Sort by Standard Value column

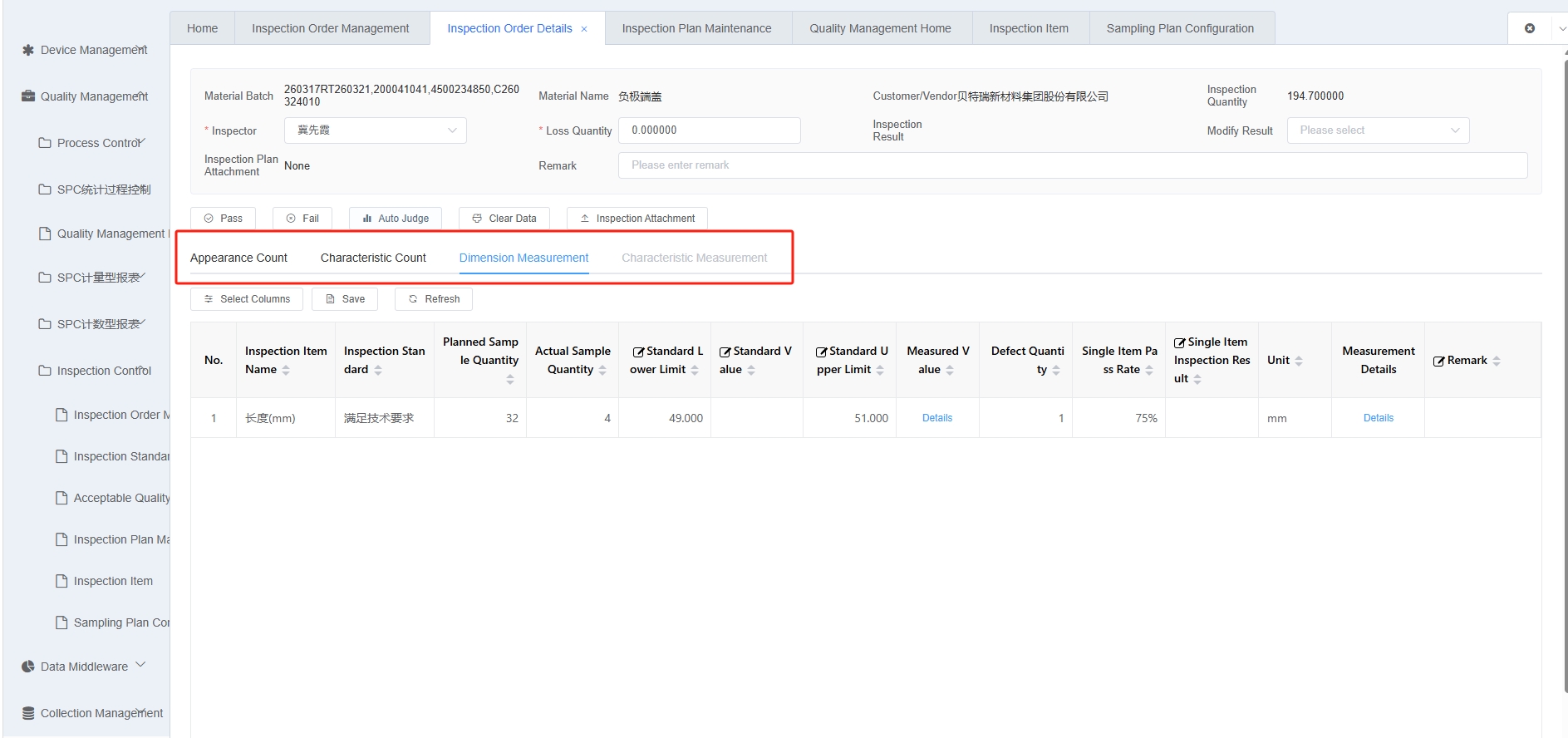751,370
